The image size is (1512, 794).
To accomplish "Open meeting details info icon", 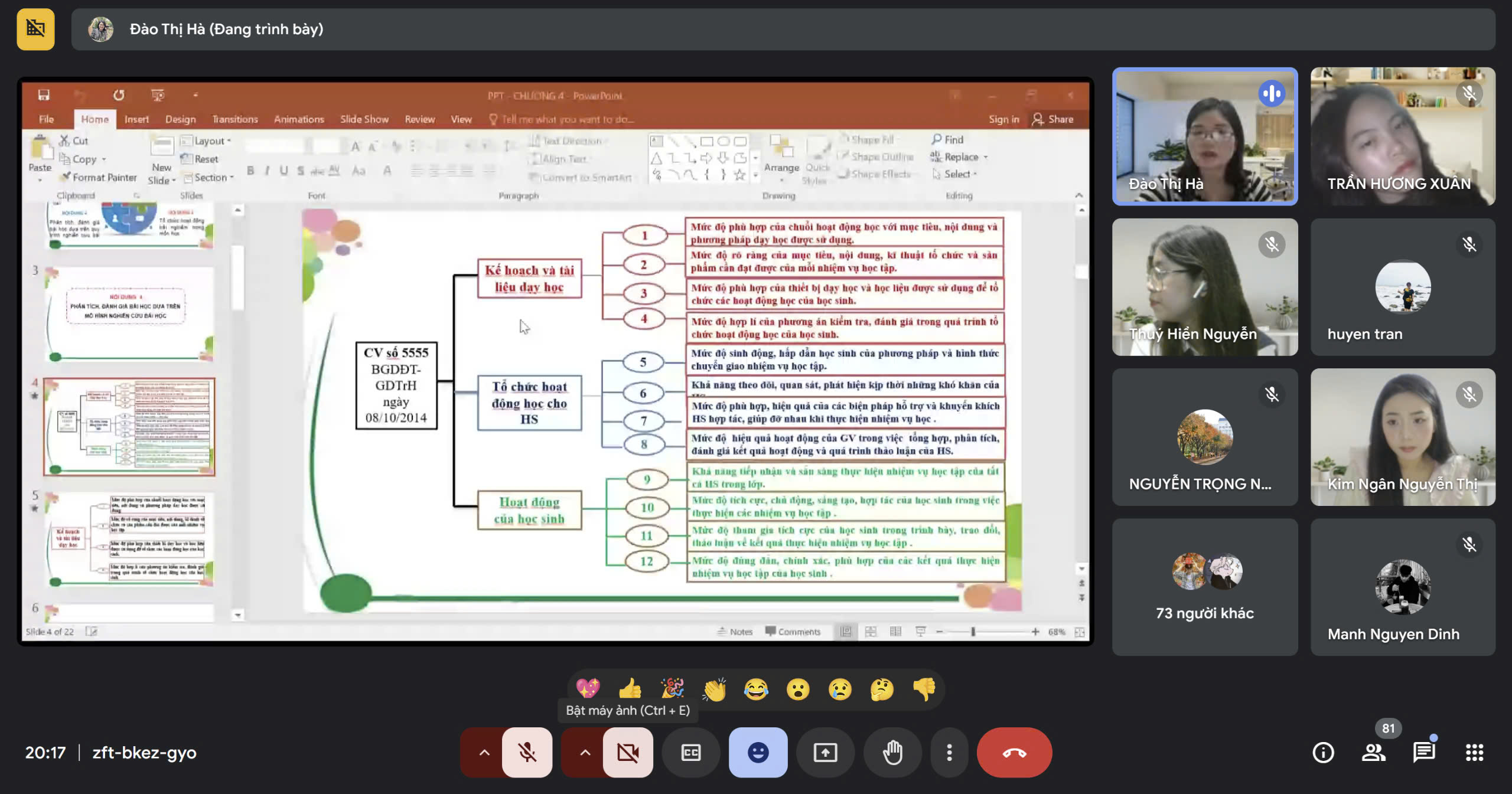I will [1323, 752].
